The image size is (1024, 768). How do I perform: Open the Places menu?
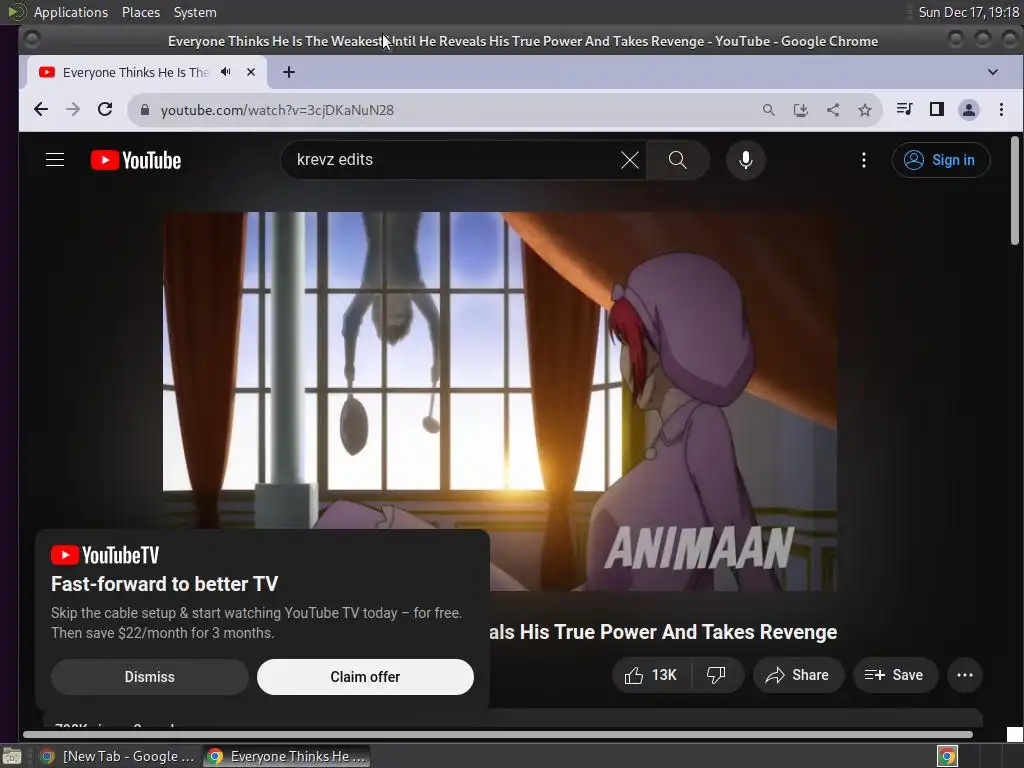[x=140, y=12]
